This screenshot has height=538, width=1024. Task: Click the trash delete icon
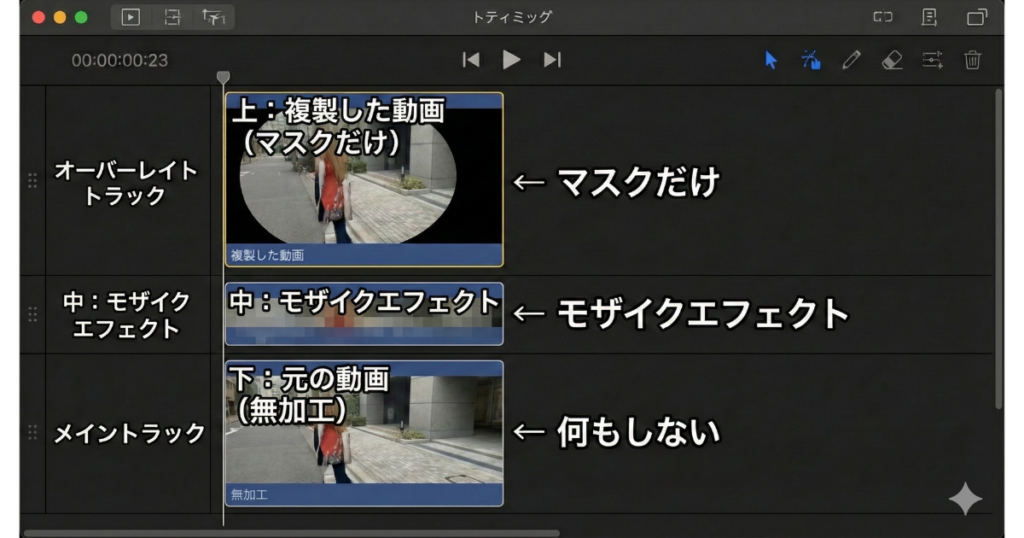pos(972,60)
